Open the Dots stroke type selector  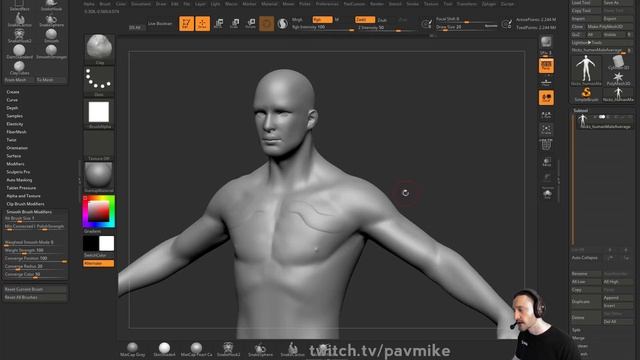tap(99, 81)
